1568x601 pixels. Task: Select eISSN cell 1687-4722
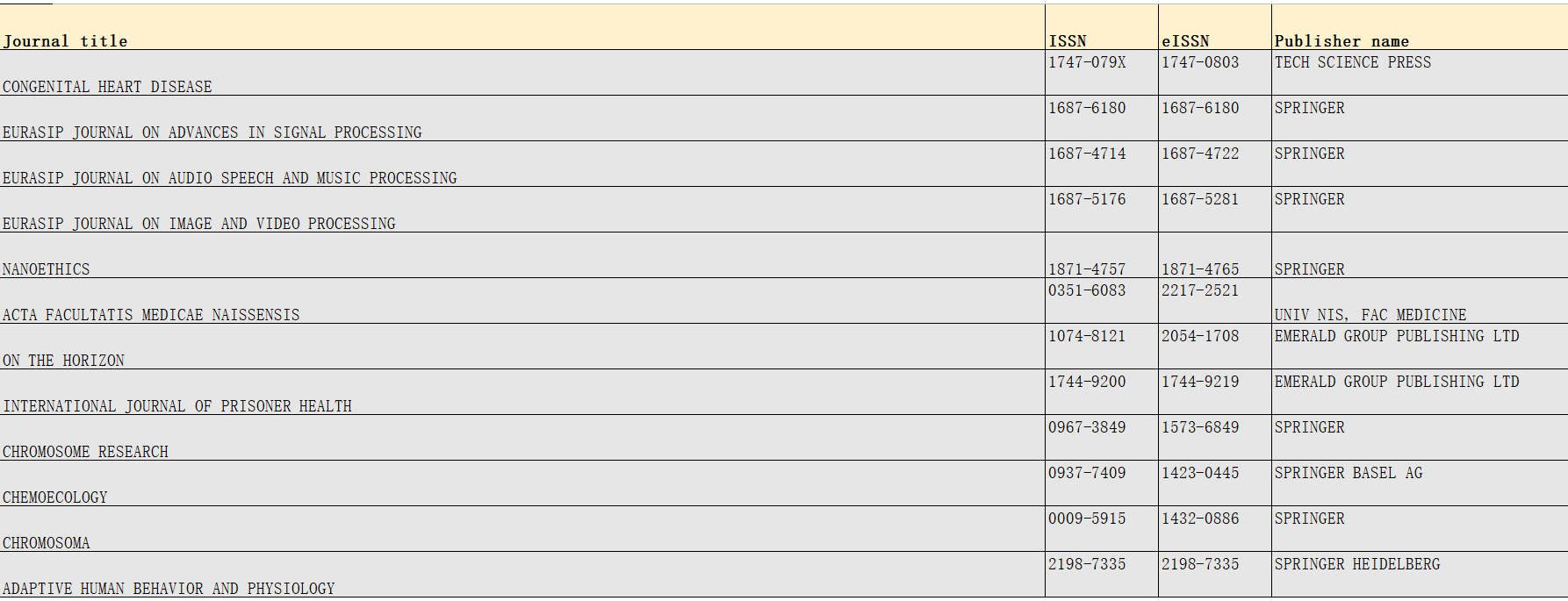(x=1215, y=164)
